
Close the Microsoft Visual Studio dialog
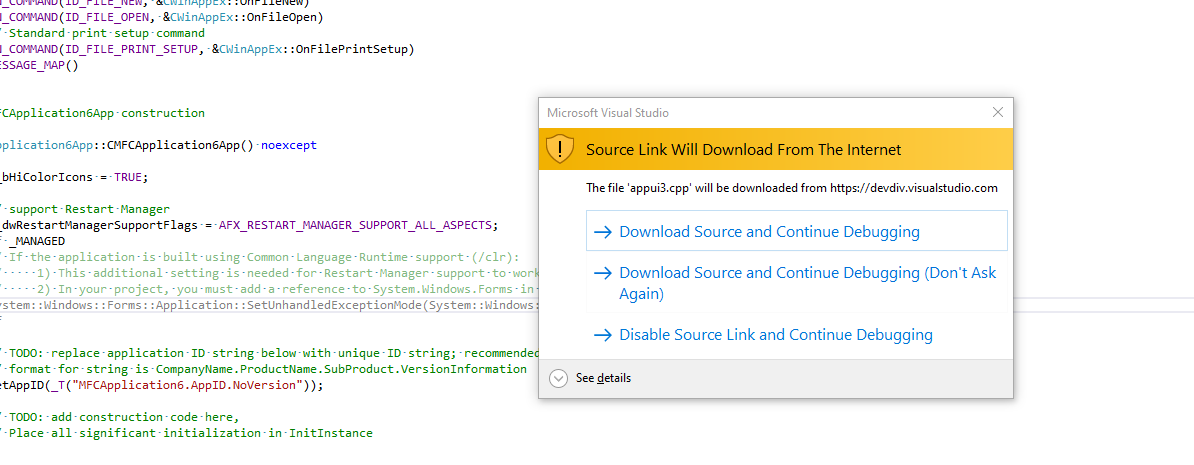pyautogui.click(x=998, y=113)
